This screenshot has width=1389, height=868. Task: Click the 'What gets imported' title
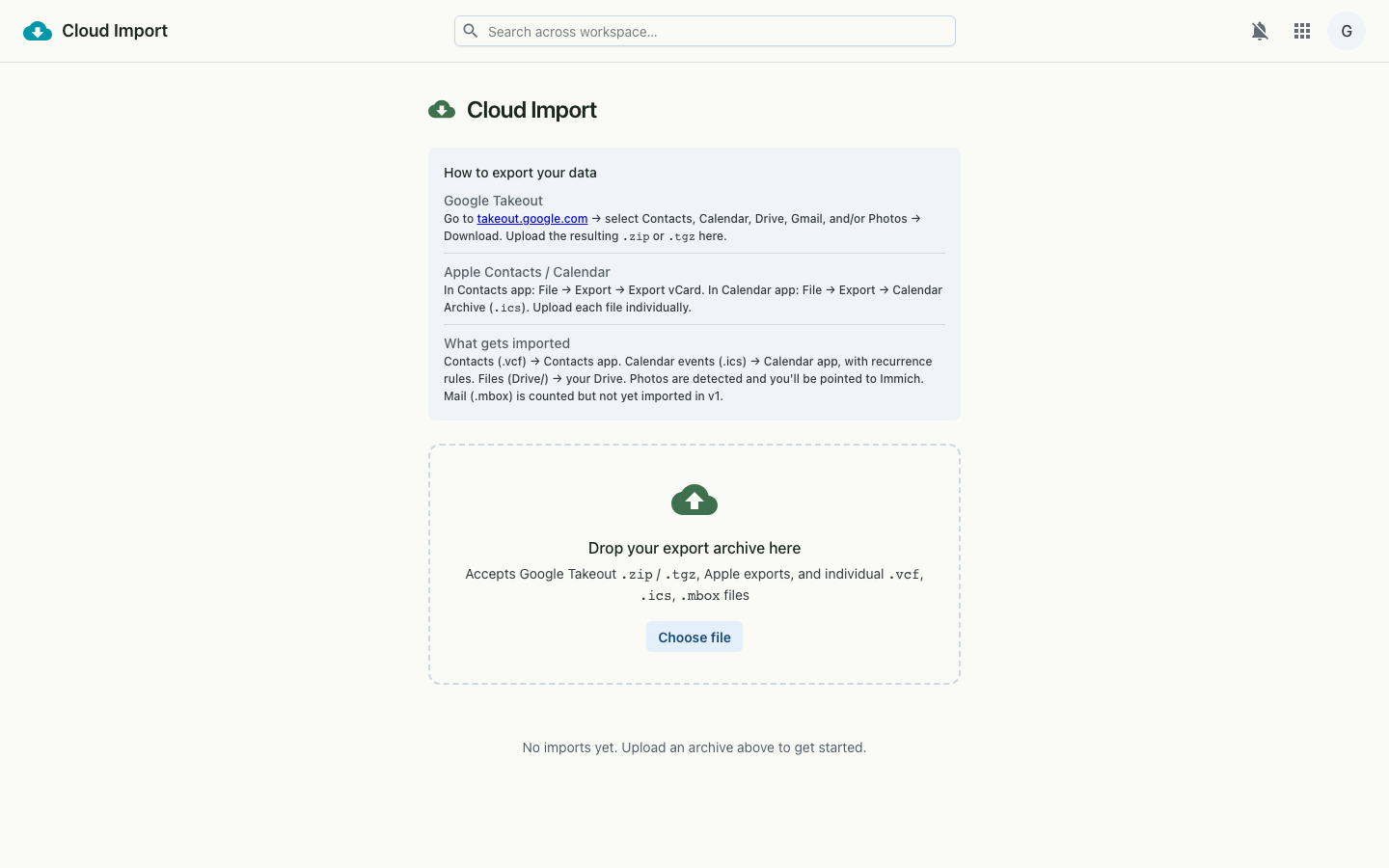[x=506, y=343]
